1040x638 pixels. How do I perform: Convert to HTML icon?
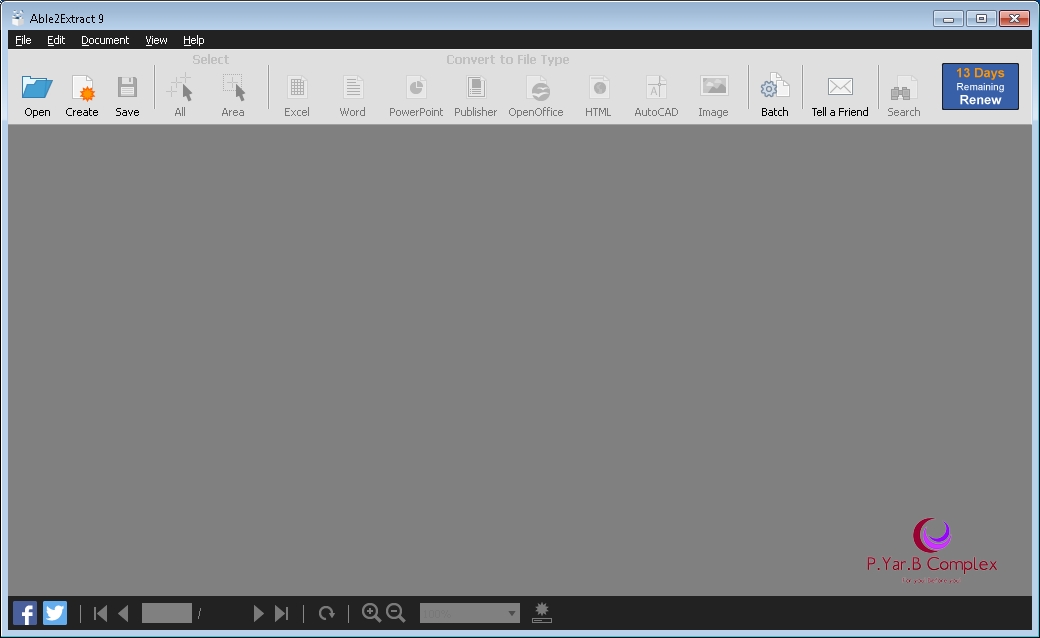[598, 88]
